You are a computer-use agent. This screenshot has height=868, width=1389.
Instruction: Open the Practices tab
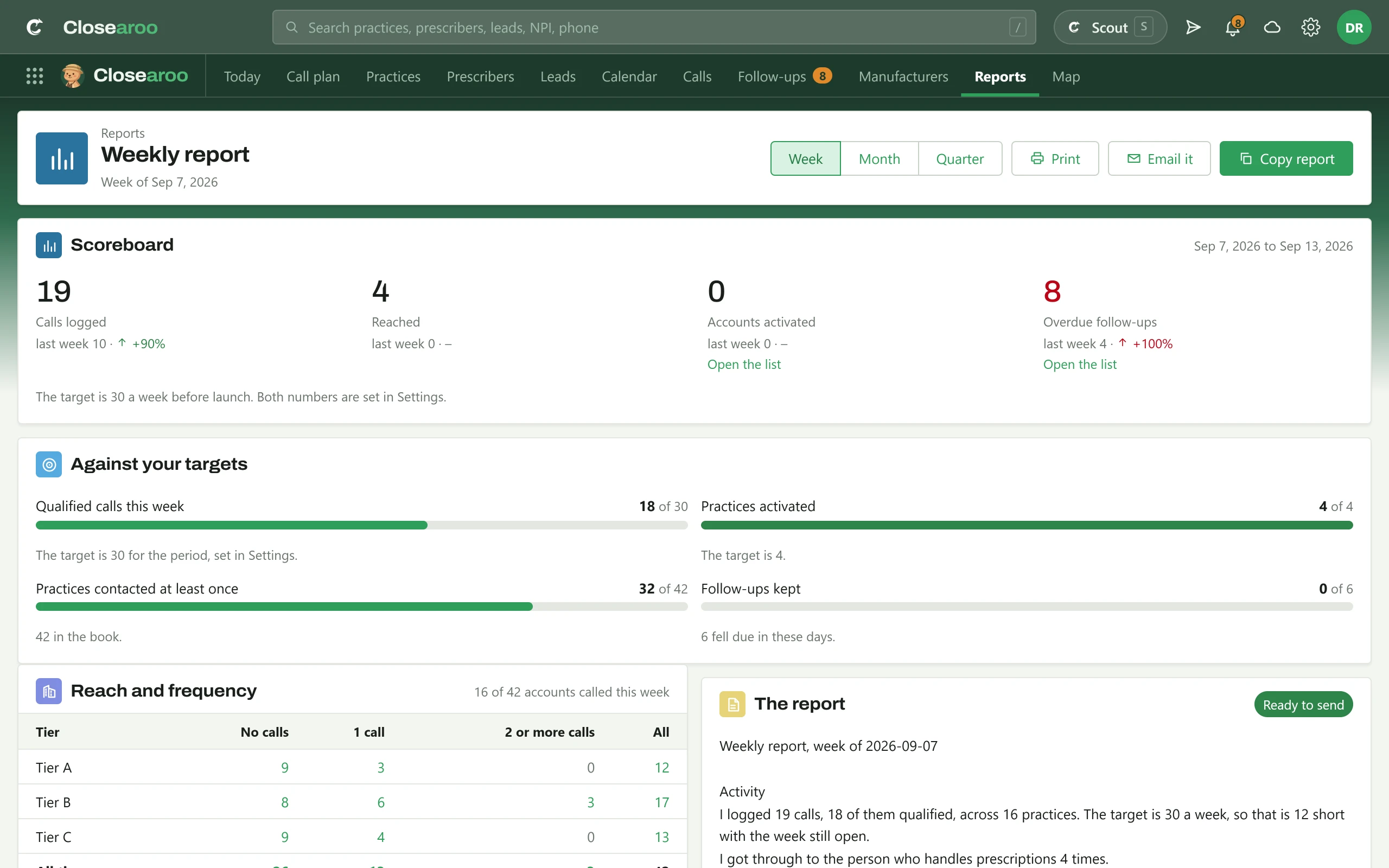(x=393, y=76)
